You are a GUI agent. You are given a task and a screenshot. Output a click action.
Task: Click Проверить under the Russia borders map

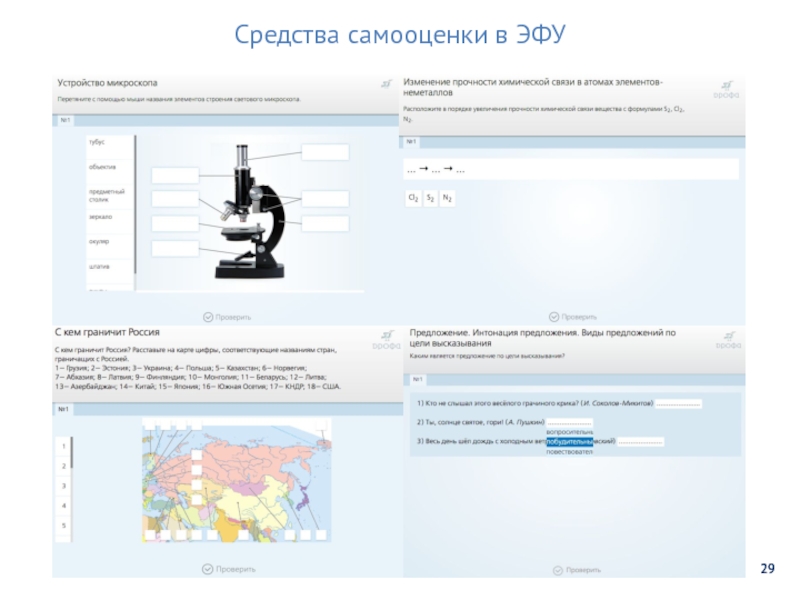point(235,569)
